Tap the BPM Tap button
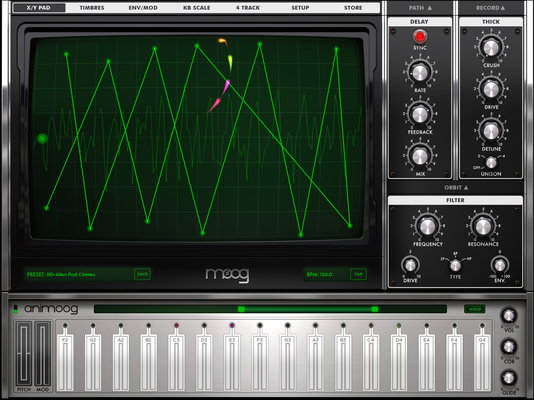 tap(358, 274)
